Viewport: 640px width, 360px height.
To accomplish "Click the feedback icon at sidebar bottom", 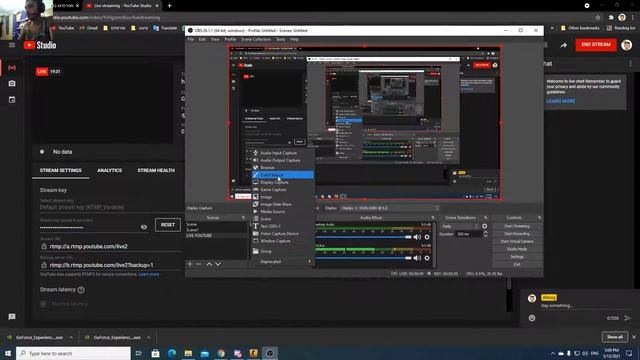I will click(x=12, y=317).
